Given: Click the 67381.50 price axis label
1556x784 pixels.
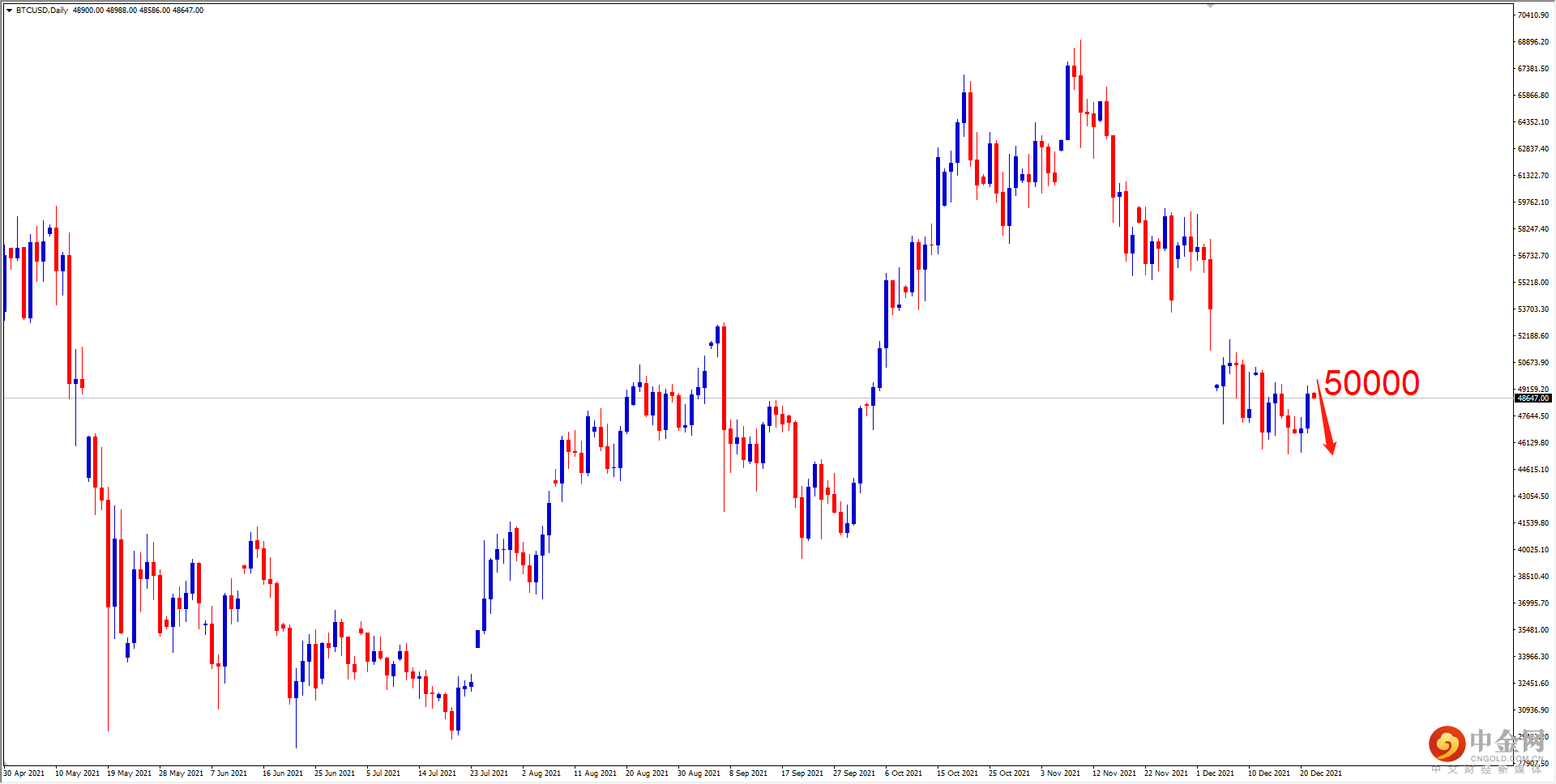Looking at the screenshot, I should 1533,69.
